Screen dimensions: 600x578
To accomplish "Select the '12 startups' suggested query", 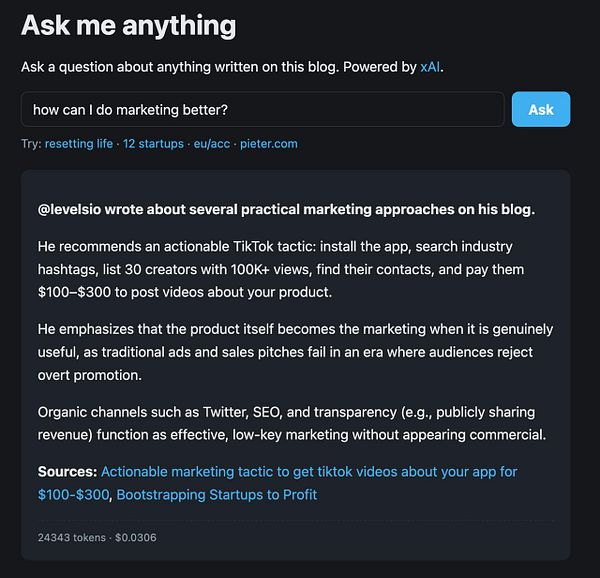I will [153, 144].
